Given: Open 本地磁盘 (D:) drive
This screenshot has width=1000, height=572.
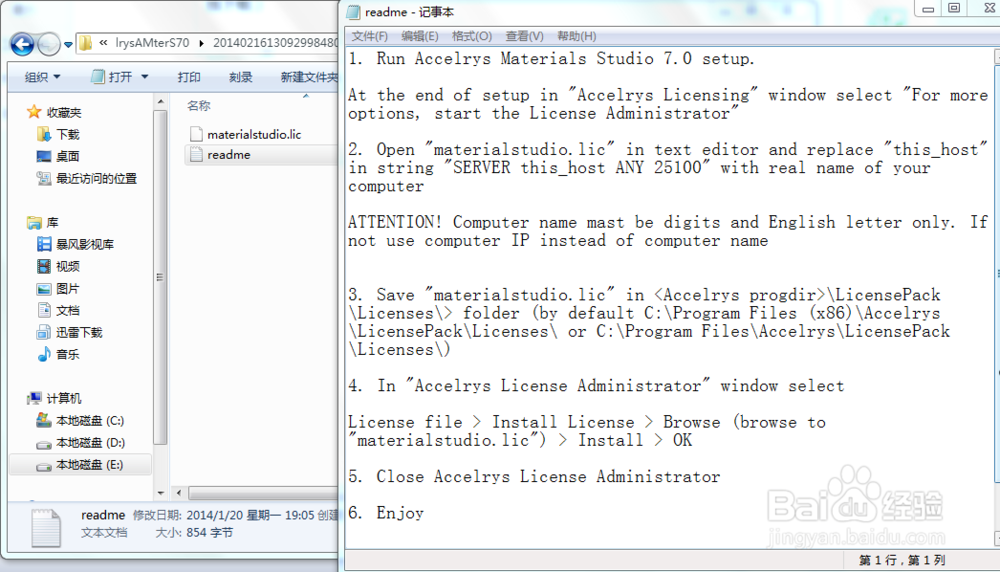Looking at the screenshot, I should (90, 443).
